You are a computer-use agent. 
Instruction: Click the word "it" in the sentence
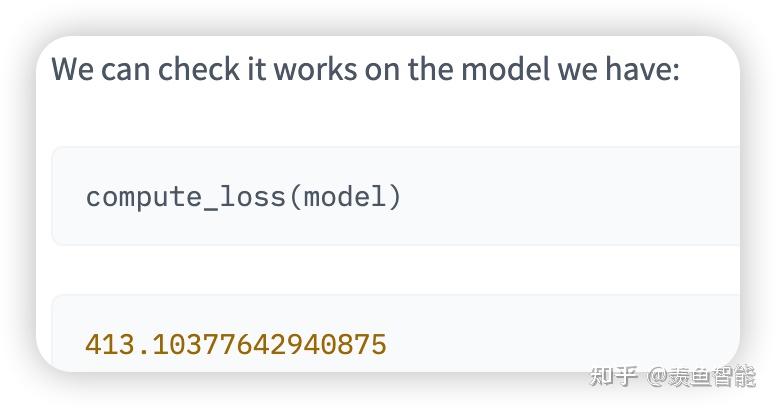[256, 68]
